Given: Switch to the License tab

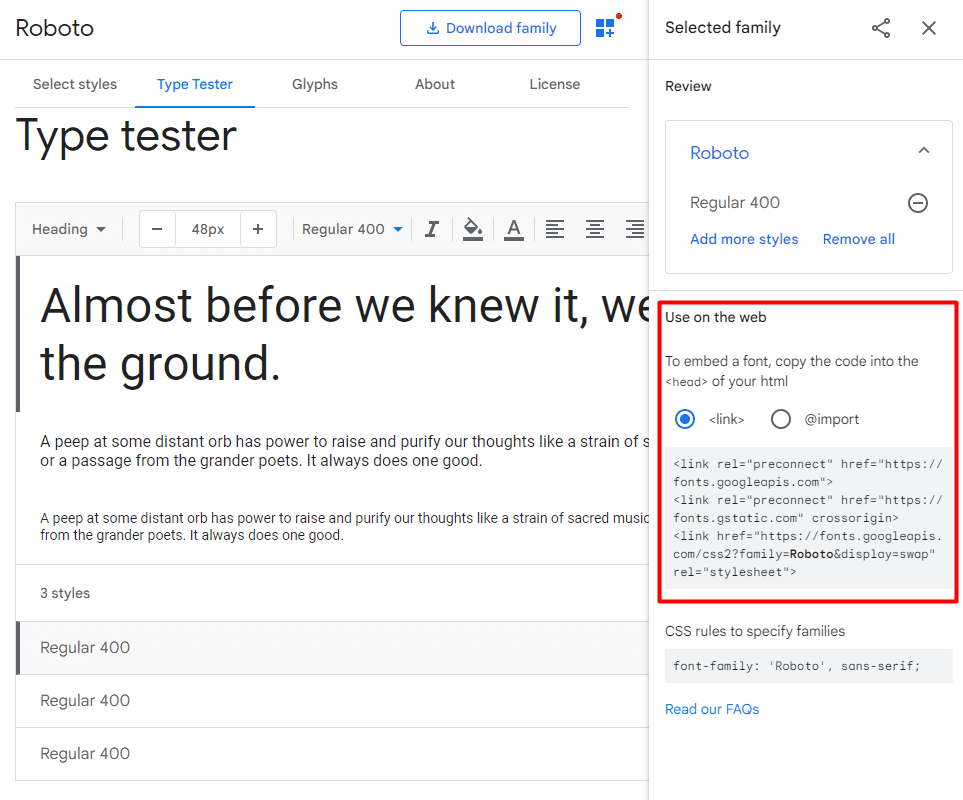Looking at the screenshot, I should [555, 84].
